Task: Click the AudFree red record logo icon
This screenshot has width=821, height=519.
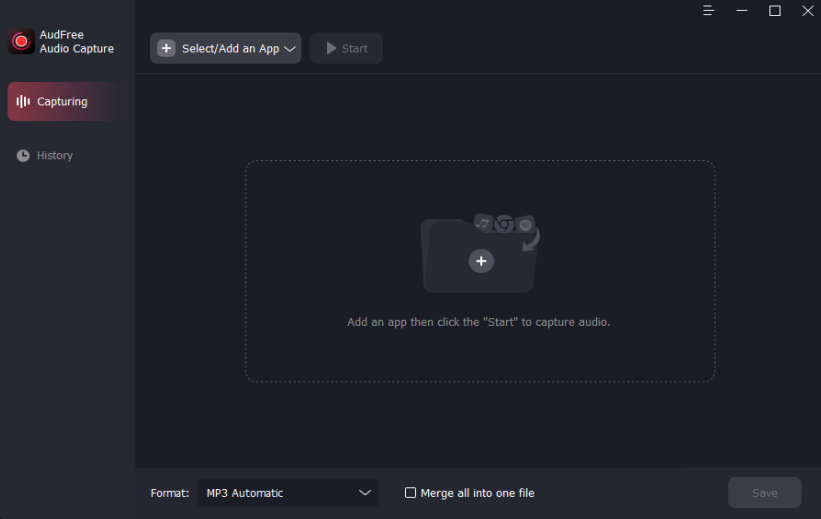Action: pyautogui.click(x=21, y=41)
